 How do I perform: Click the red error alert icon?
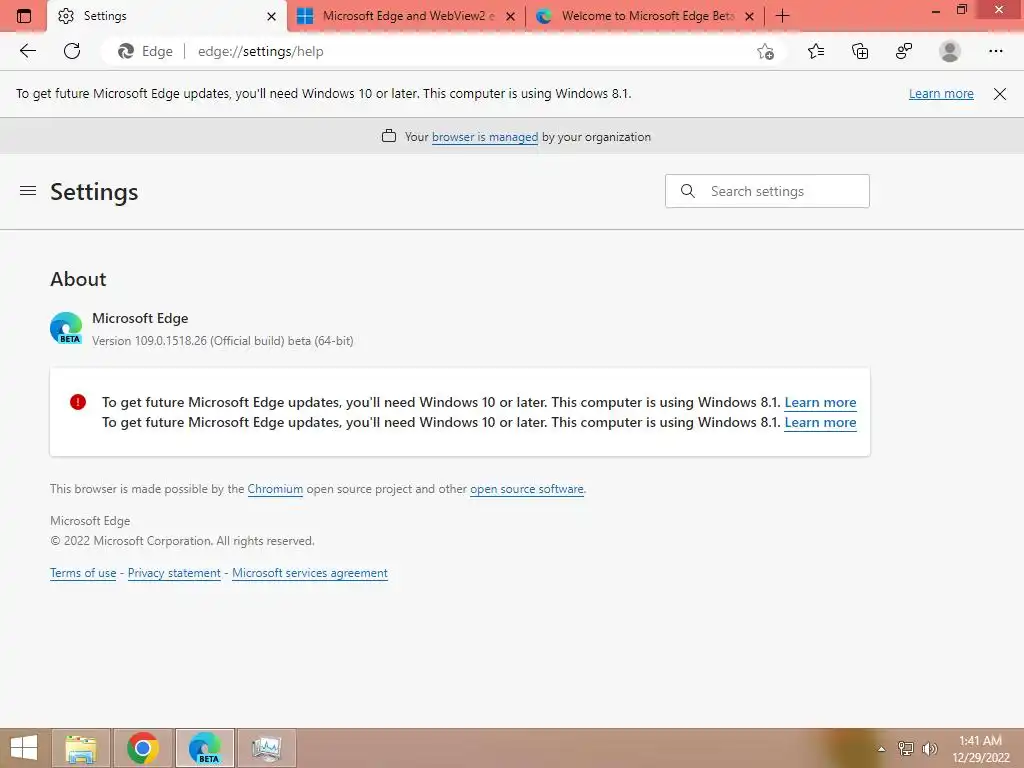[x=78, y=402]
